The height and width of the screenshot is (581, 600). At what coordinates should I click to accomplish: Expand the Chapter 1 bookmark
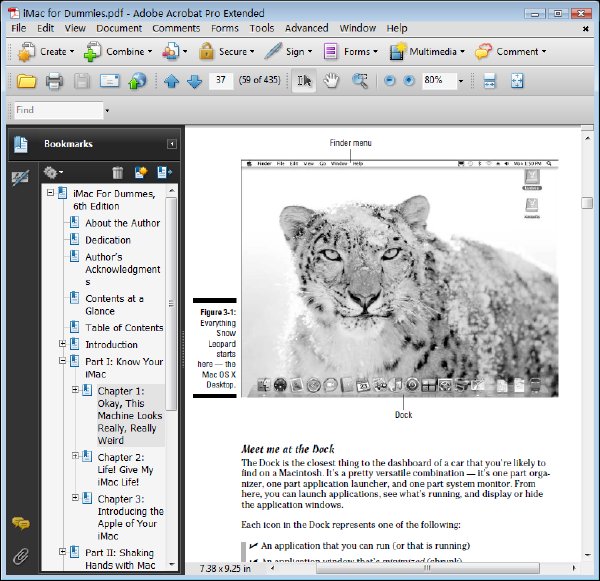coord(75,390)
